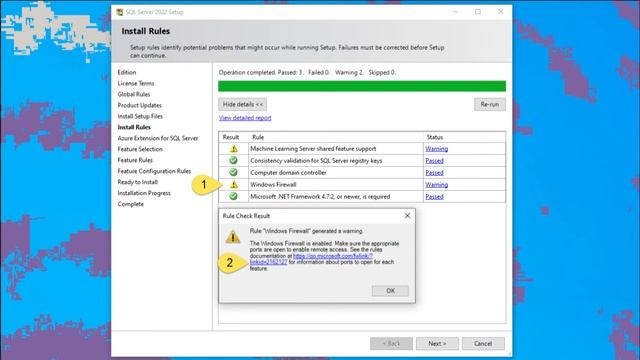The height and width of the screenshot is (360, 640).
Task: Collapse details with Hide details button
Action: [242, 104]
